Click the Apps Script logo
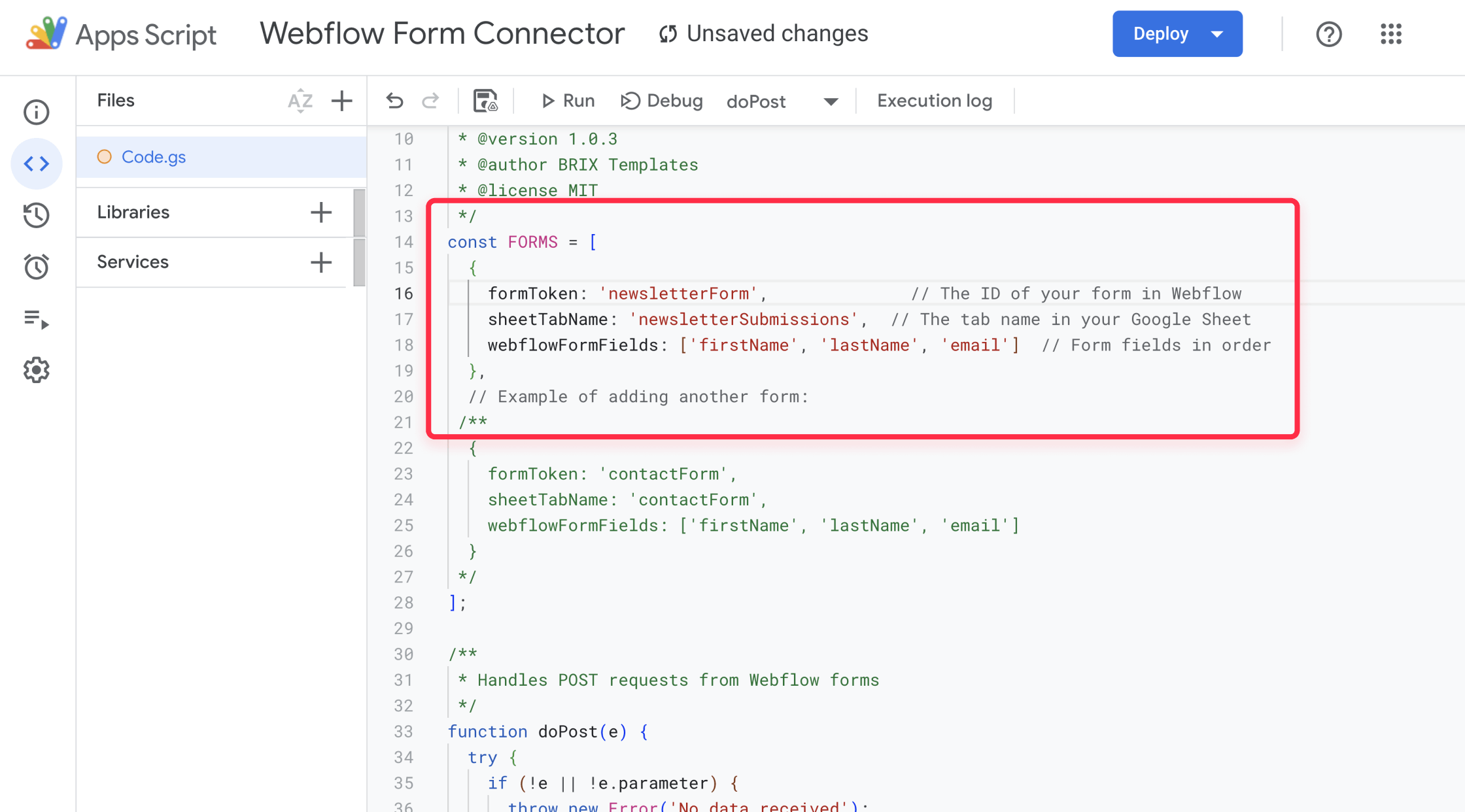Viewport: 1465px width, 812px height. pos(121,34)
